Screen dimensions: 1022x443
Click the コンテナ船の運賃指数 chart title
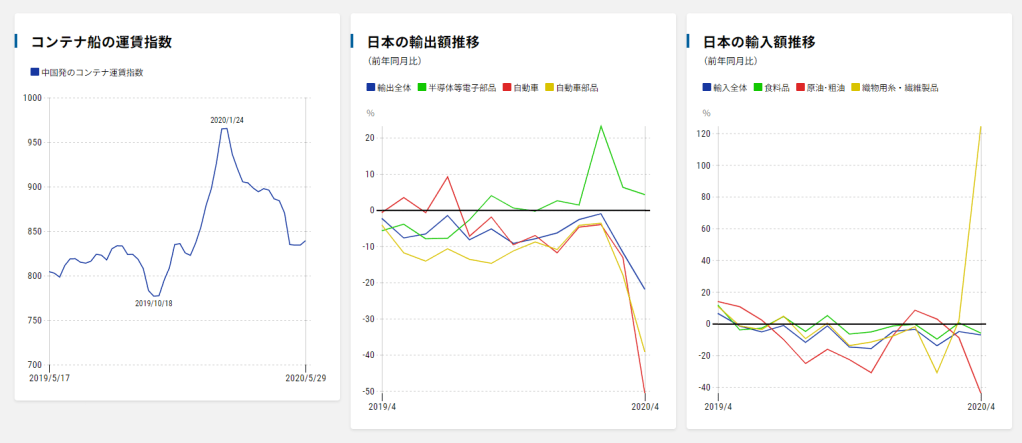point(102,42)
